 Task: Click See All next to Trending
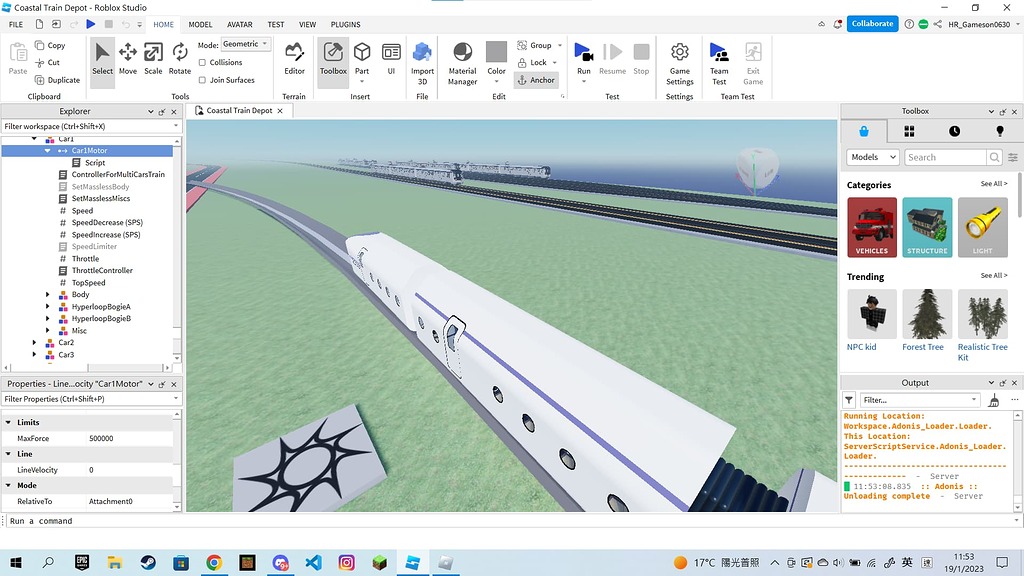click(x=993, y=276)
